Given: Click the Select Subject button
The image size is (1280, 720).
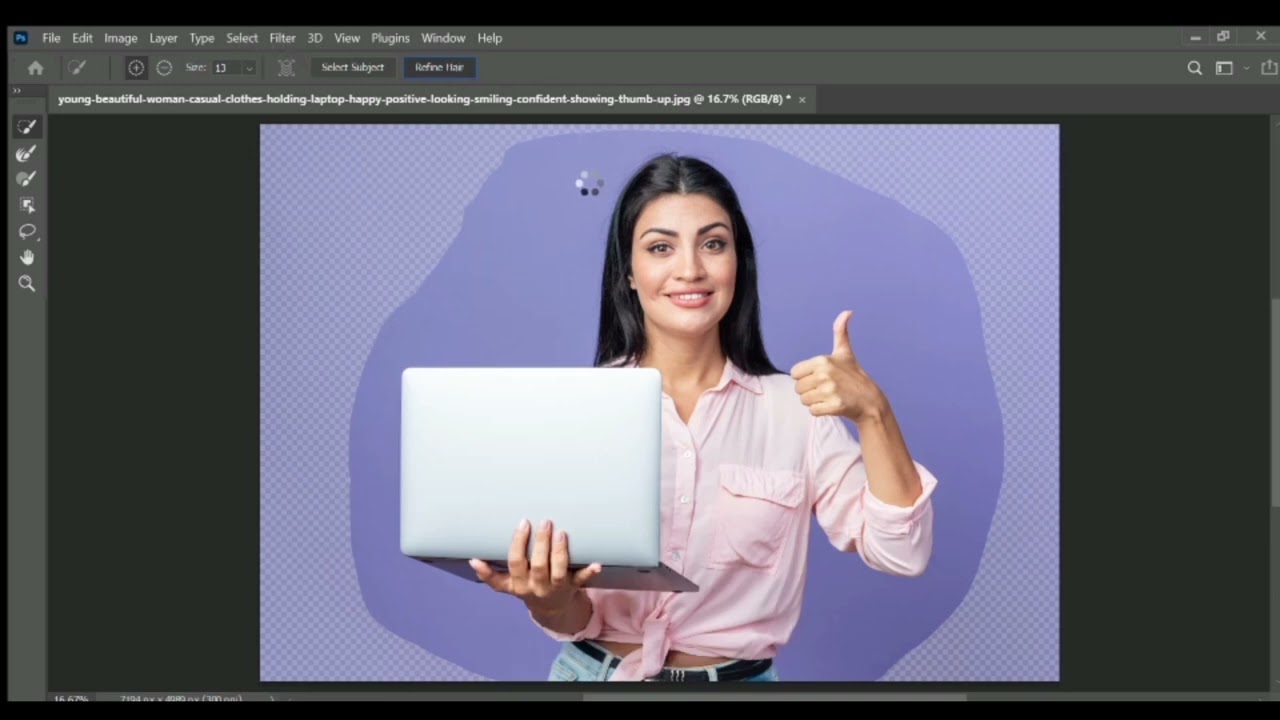Looking at the screenshot, I should (352, 67).
